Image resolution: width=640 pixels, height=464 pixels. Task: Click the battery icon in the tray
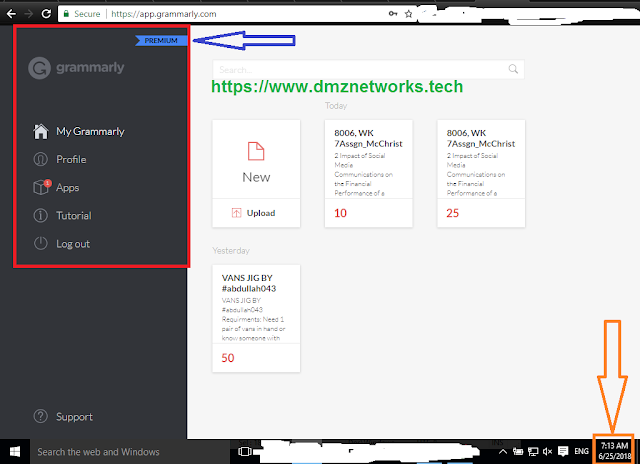[x=518, y=451]
